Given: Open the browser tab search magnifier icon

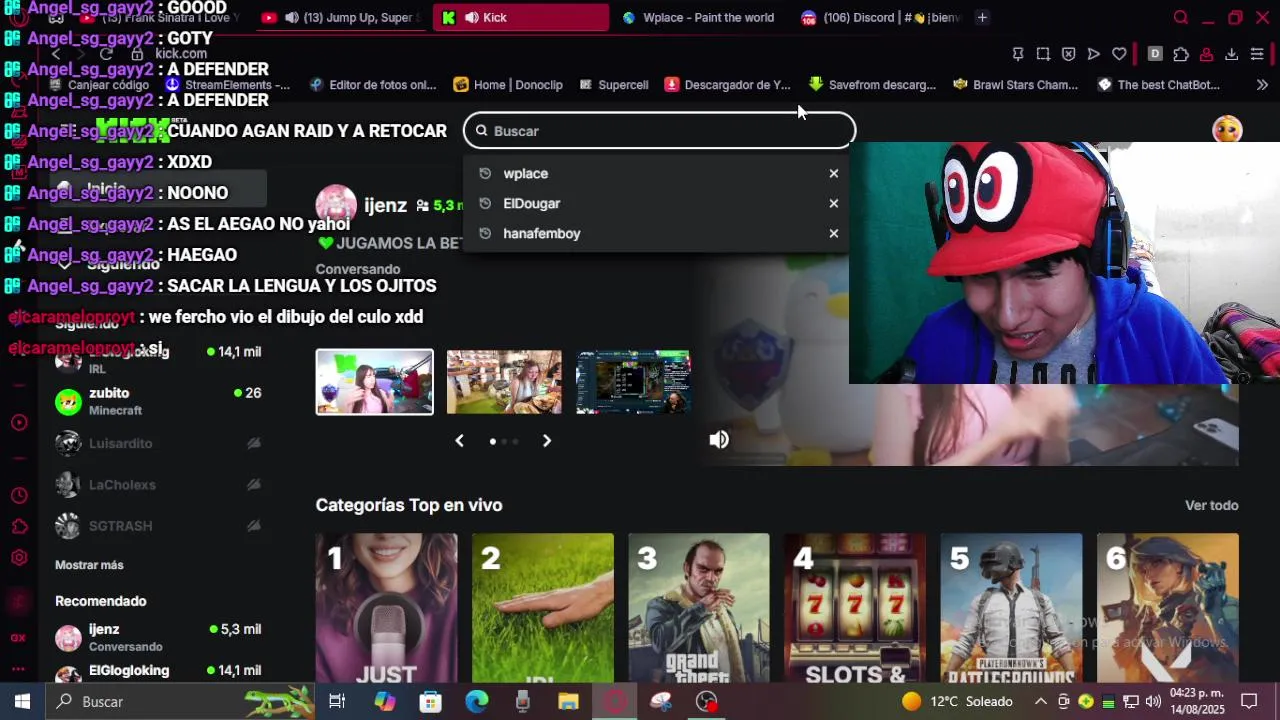Looking at the screenshot, I should [x=1181, y=17].
